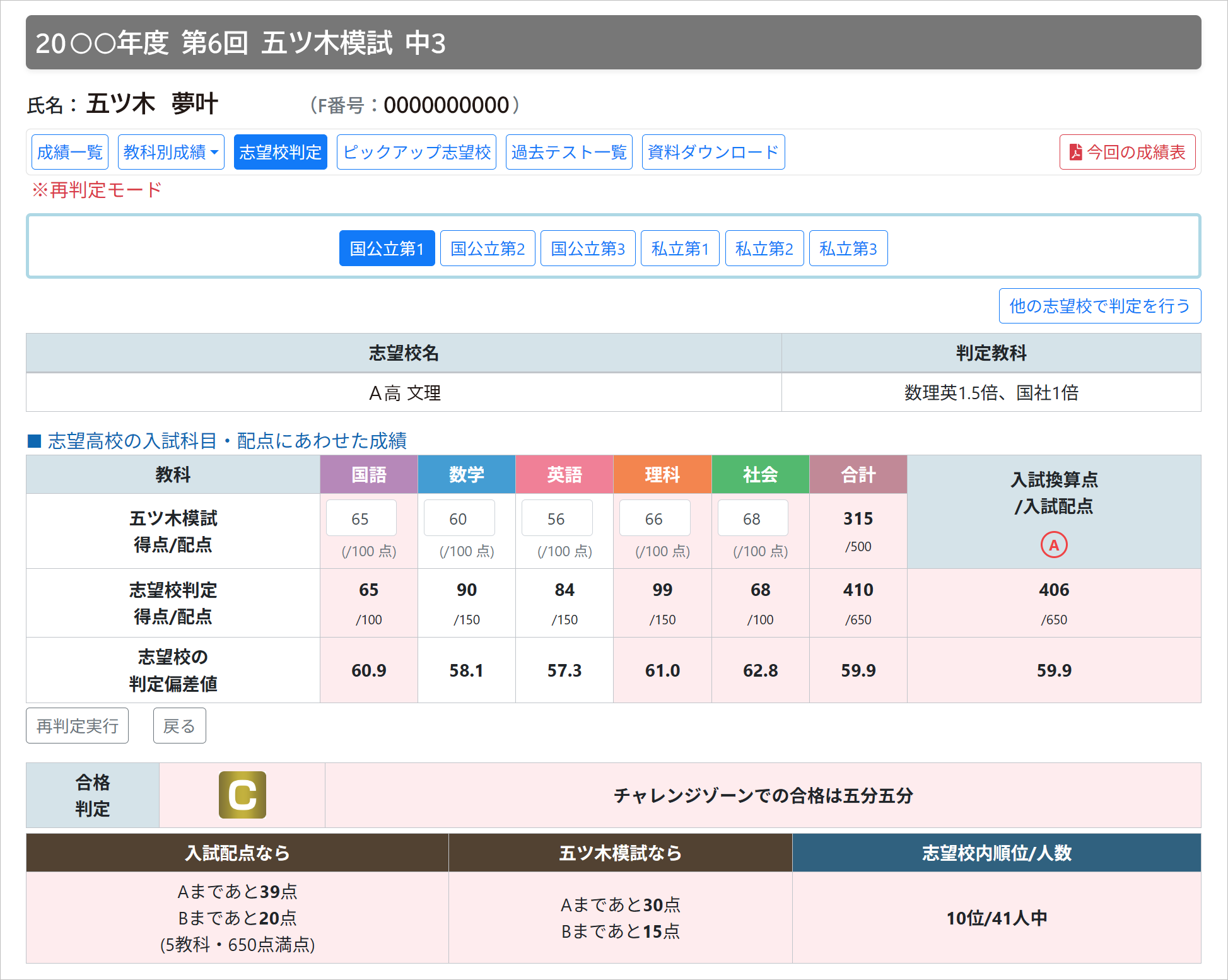The image size is (1228, 980).
Task: Focus the 英語 score input showing 56
Action: (x=556, y=518)
